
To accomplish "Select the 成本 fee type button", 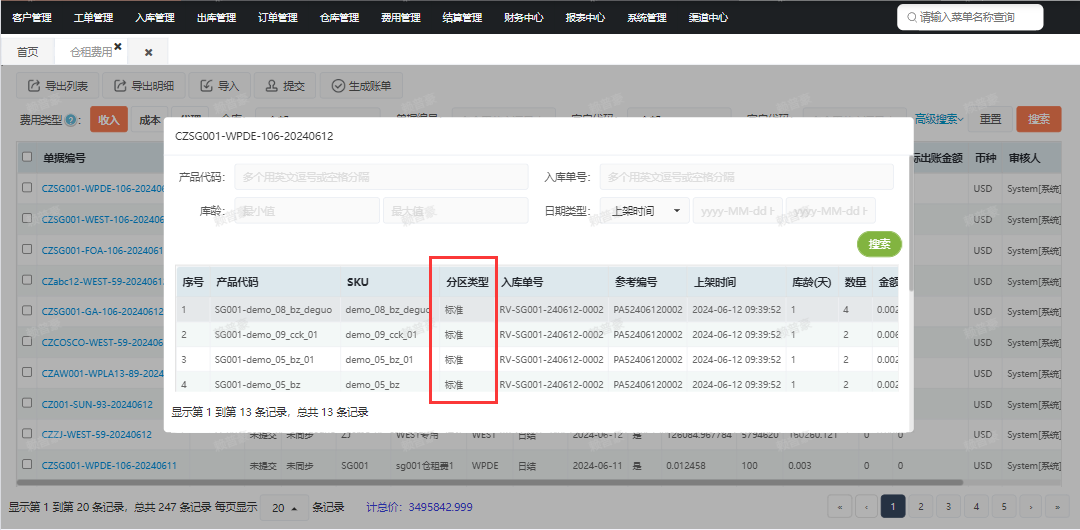I will pyautogui.click(x=149, y=119).
